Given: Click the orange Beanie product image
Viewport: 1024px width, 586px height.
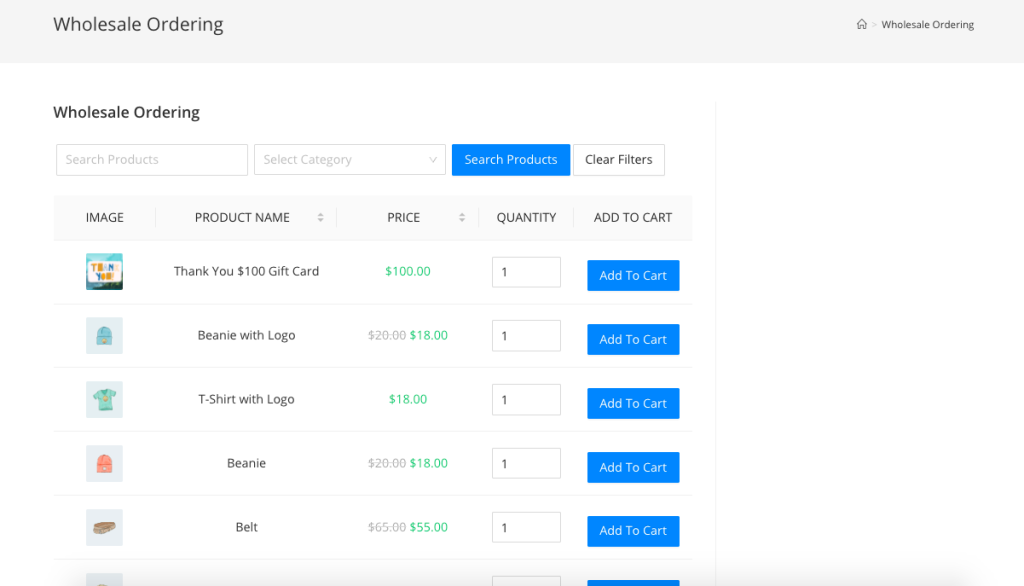Looking at the screenshot, I should pos(104,464).
